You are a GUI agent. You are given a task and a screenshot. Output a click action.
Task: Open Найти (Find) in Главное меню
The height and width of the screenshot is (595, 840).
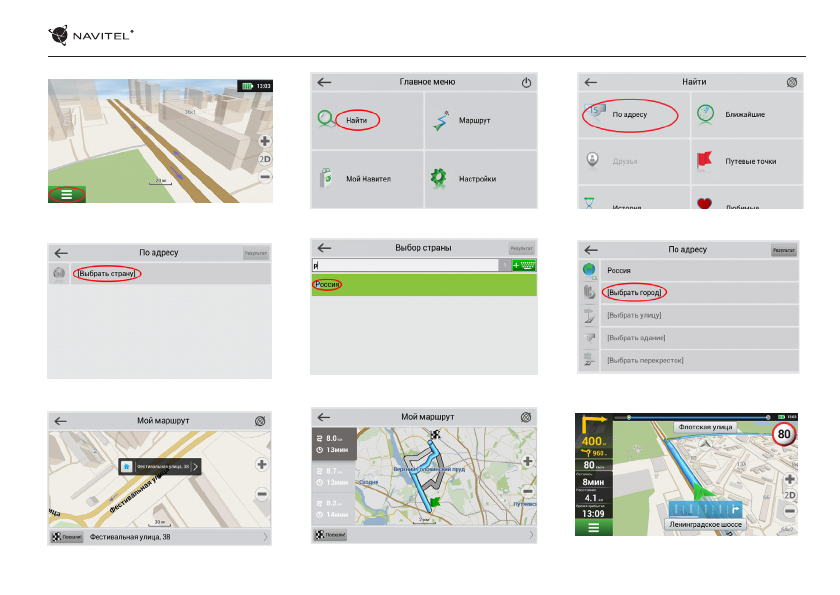point(357,120)
